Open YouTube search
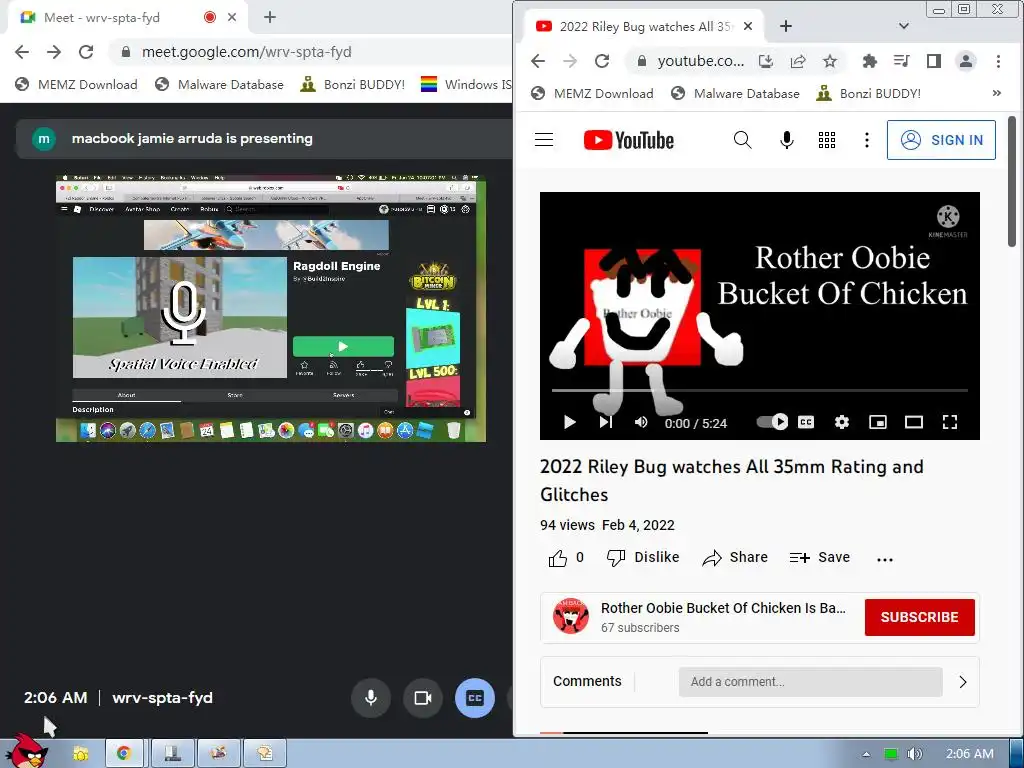1024x768 pixels. pos(743,140)
